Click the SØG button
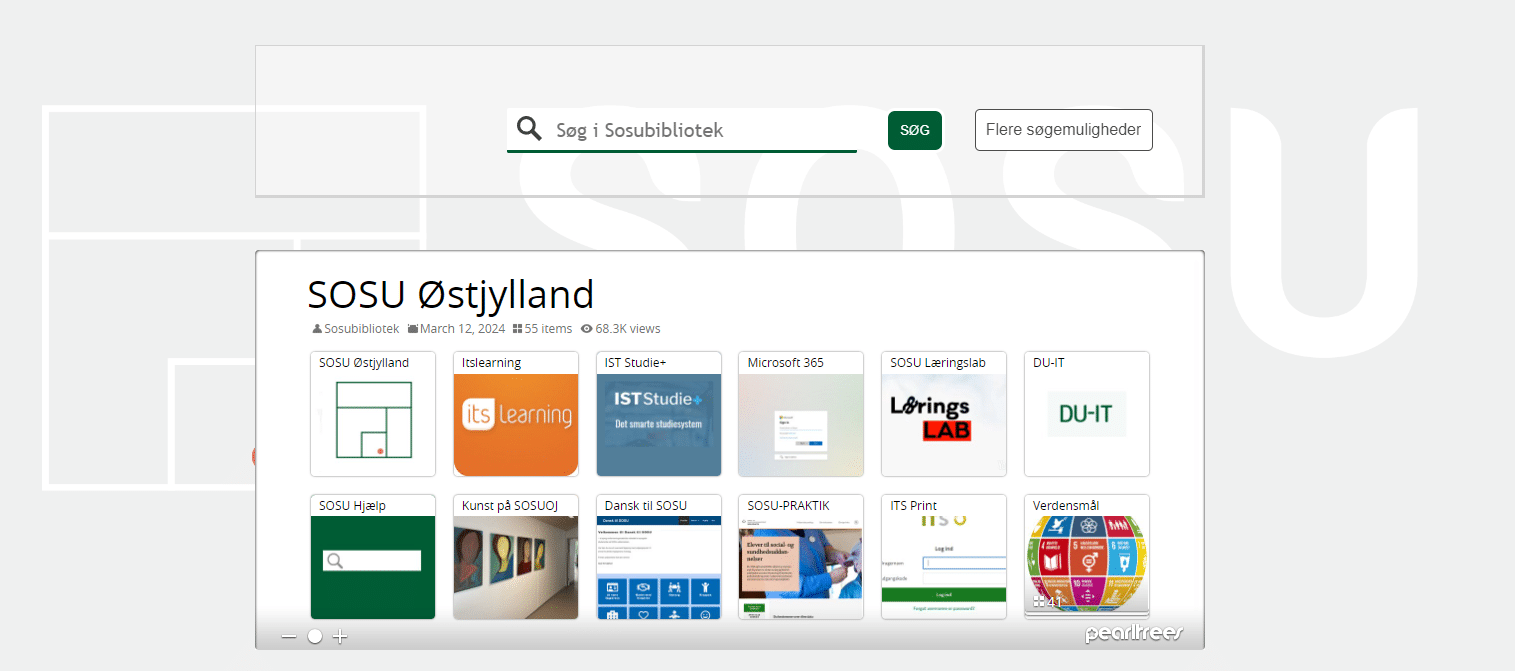The width and height of the screenshot is (1515, 671). click(x=914, y=130)
